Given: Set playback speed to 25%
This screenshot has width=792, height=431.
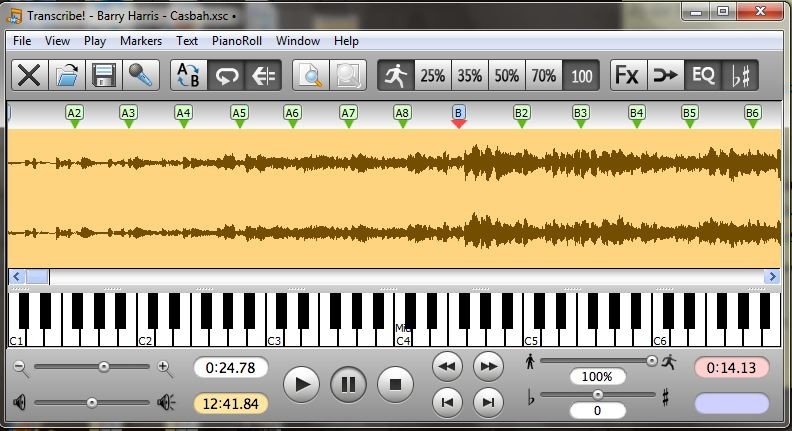Looking at the screenshot, I should 433,76.
